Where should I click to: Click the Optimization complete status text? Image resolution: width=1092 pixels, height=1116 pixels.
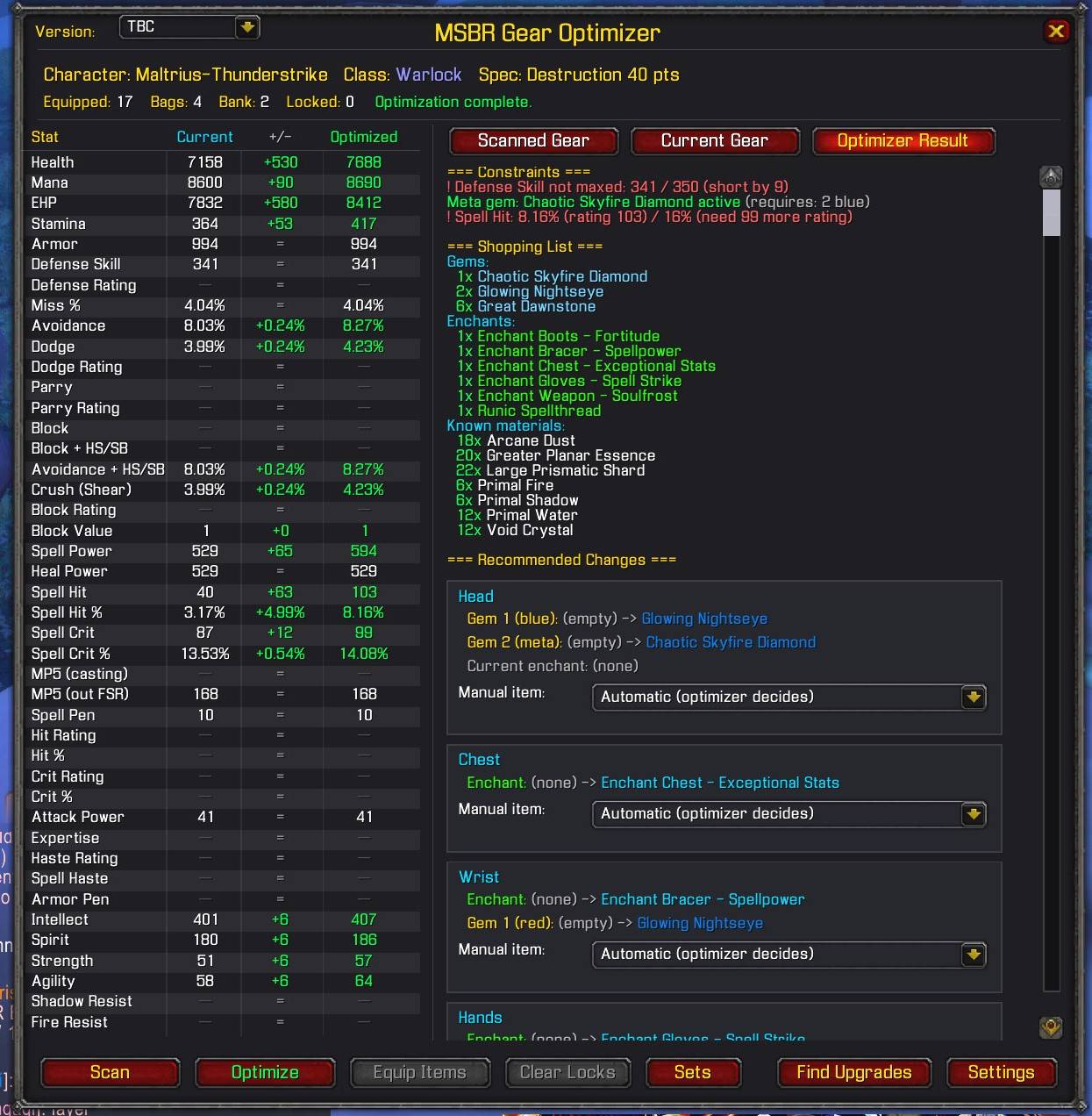(453, 102)
